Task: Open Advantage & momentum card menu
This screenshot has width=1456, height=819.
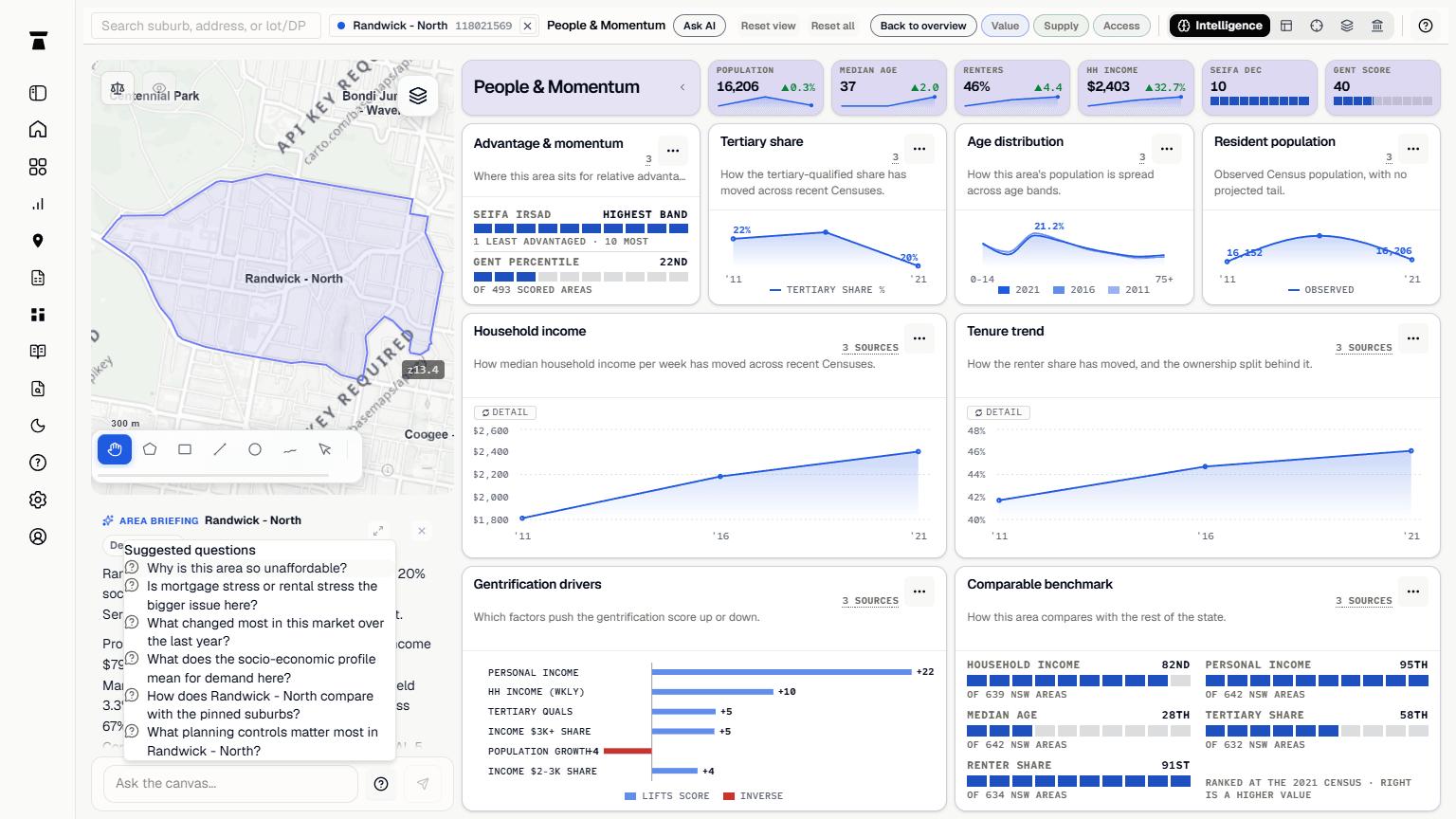Action: [x=673, y=151]
